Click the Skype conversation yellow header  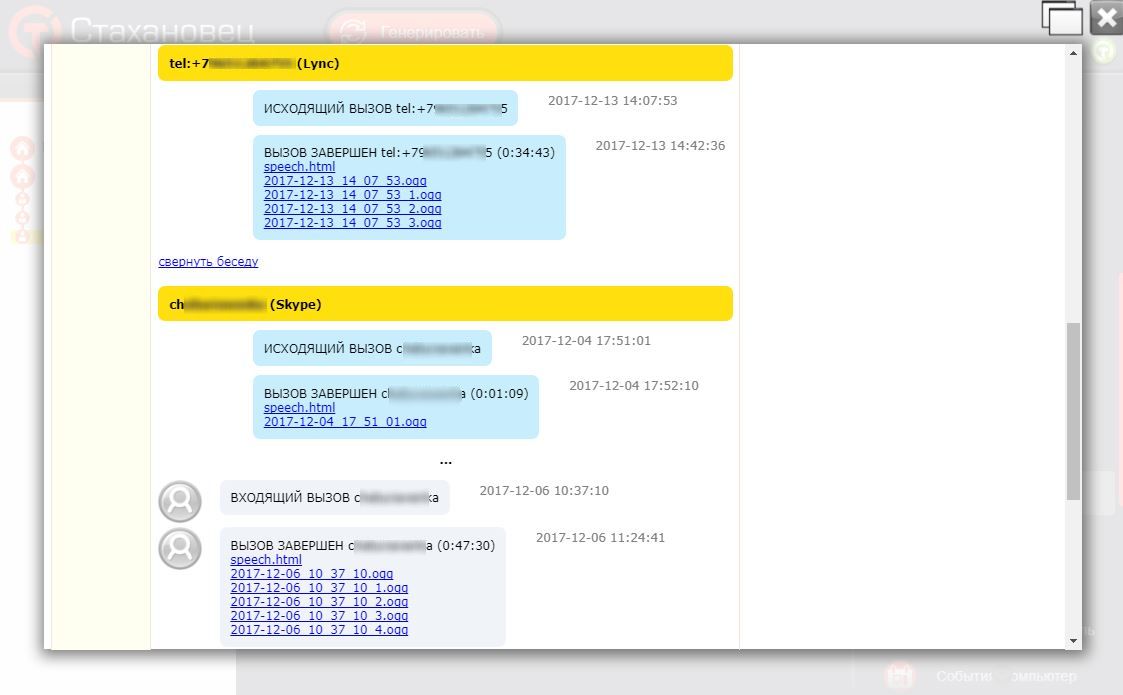click(x=445, y=304)
